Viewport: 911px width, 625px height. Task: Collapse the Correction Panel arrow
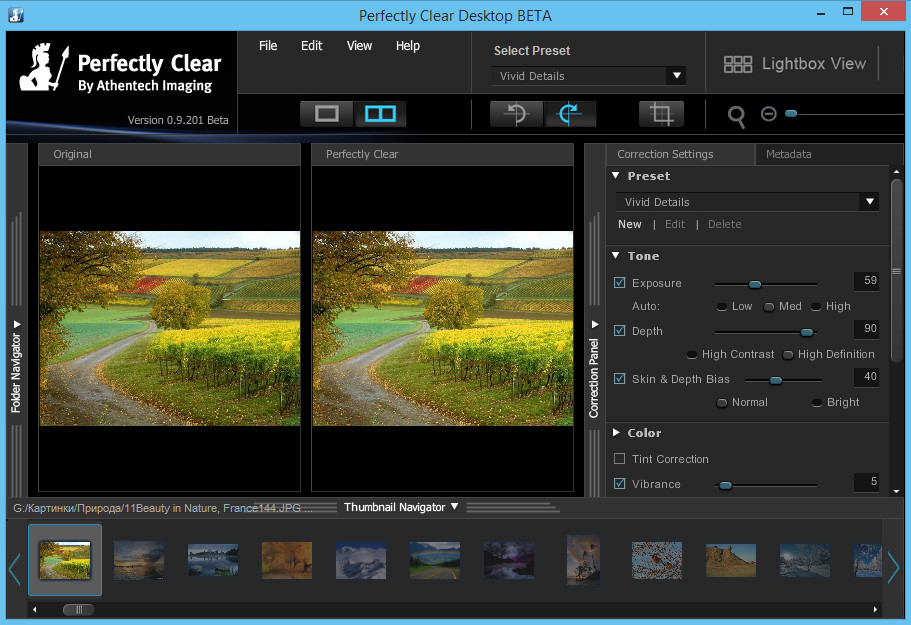(594, 324)
